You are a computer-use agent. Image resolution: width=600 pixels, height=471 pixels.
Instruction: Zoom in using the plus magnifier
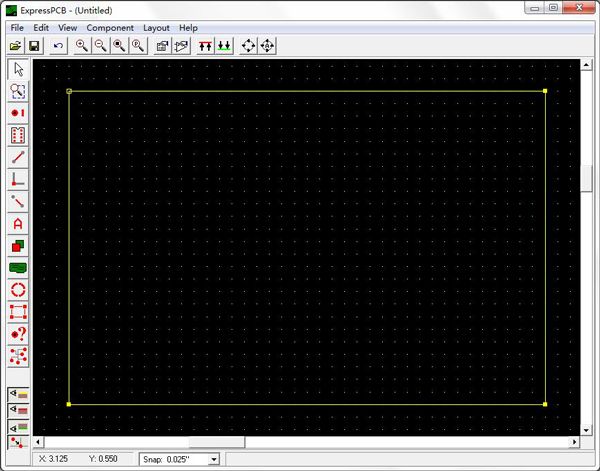coord(82,46)
